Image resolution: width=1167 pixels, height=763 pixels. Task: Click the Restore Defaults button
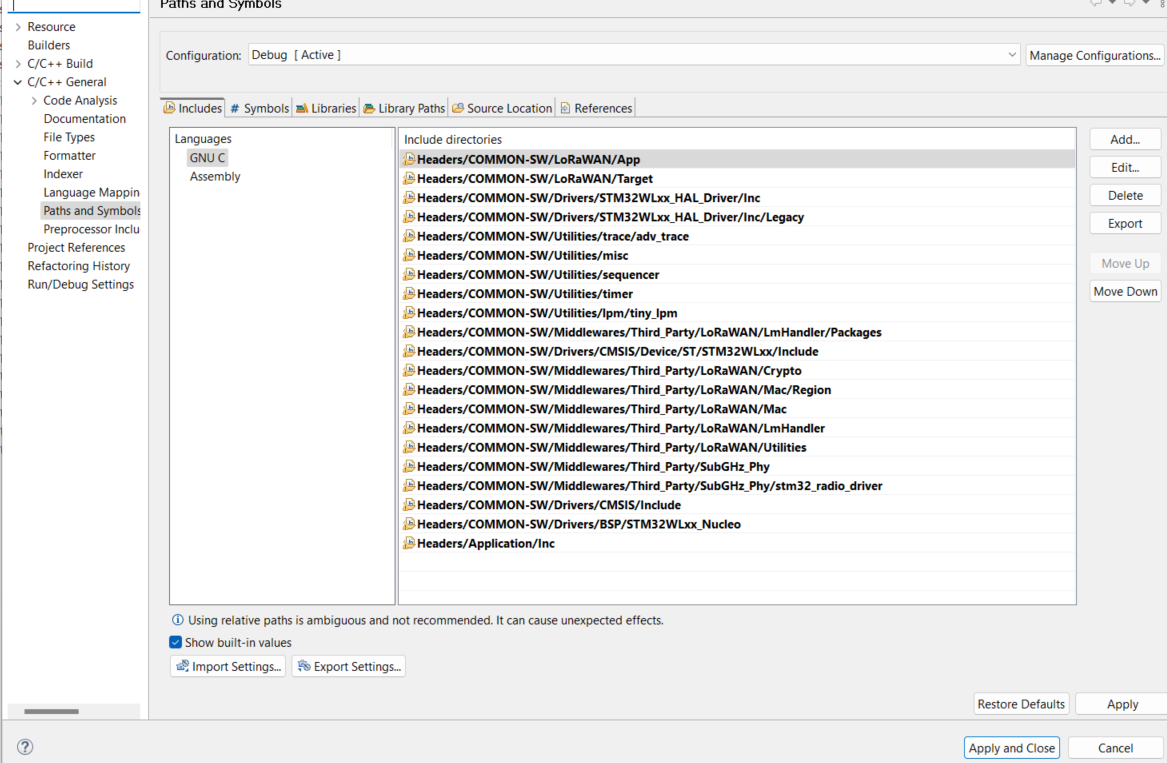point(1021,703)
